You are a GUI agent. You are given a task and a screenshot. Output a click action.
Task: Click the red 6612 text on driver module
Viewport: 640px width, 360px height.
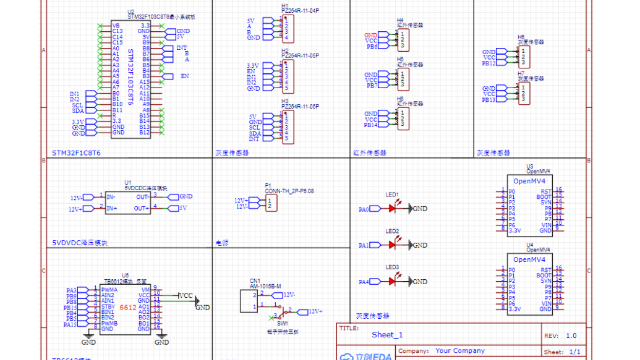128,307
